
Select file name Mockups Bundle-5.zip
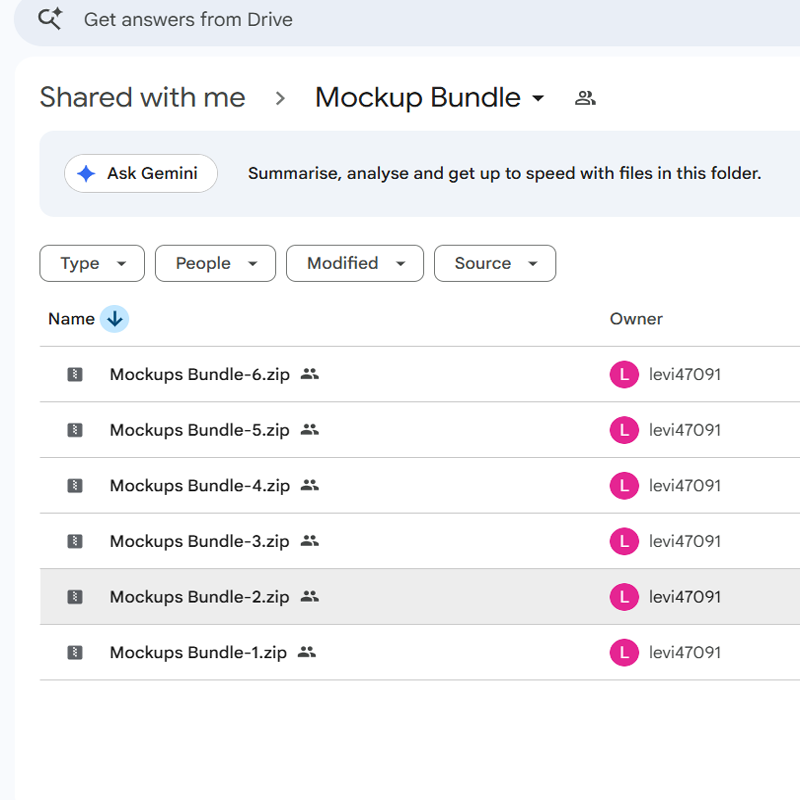tap(199, 430)
